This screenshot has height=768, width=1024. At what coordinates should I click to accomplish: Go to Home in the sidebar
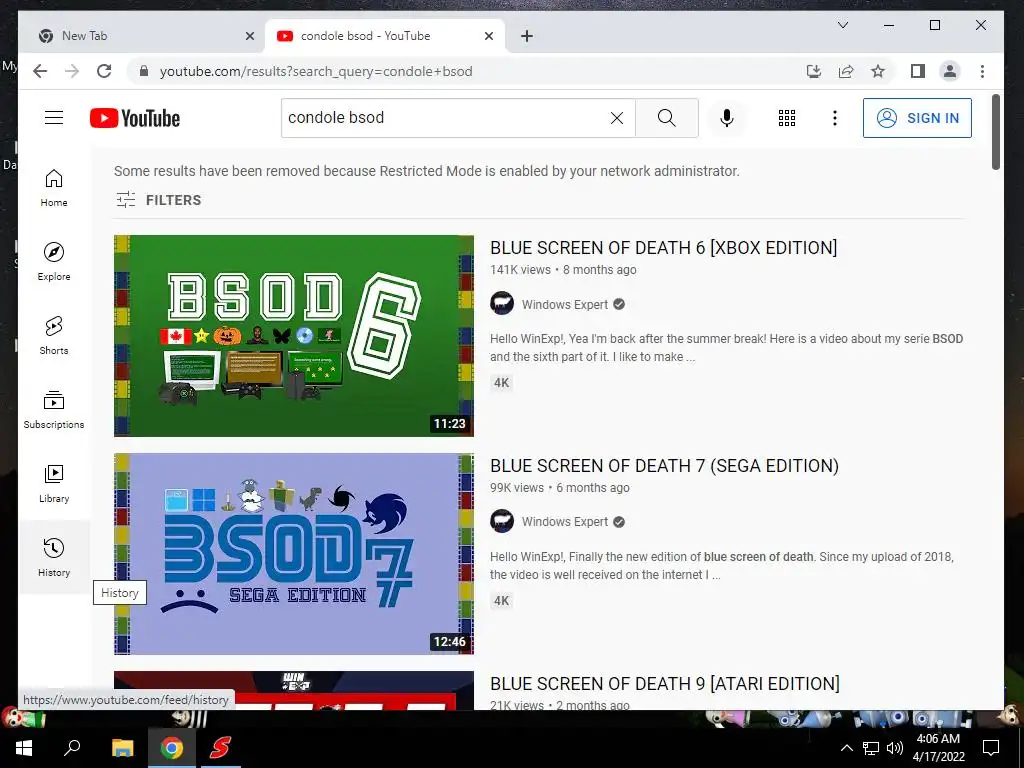(54, 188)
